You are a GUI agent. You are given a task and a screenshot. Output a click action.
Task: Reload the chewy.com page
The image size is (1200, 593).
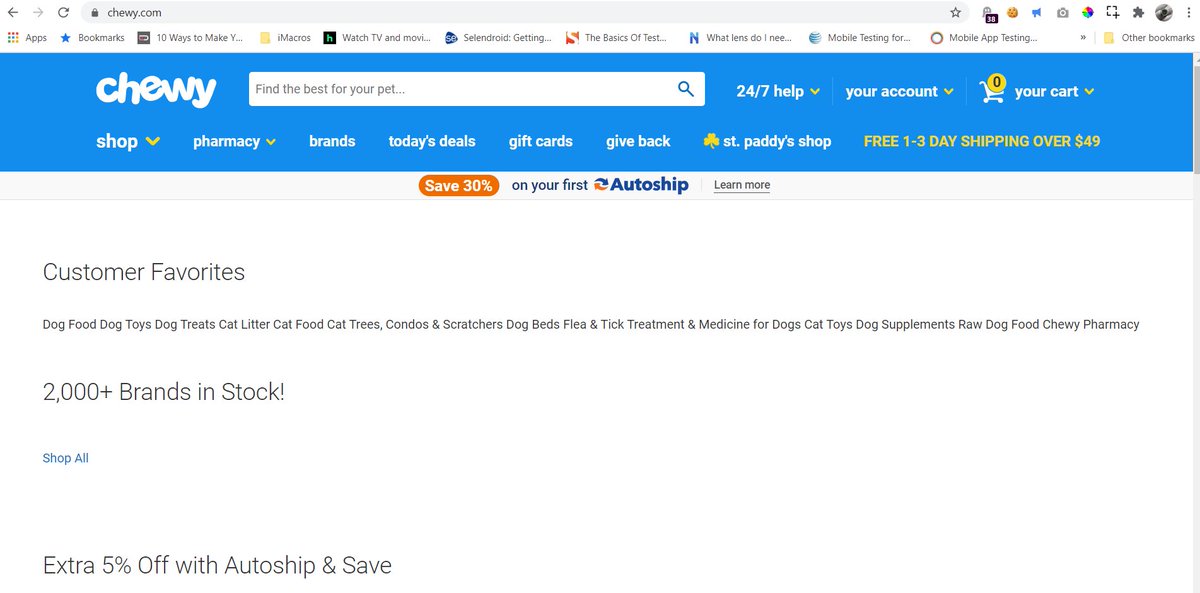tap(63, 13)
